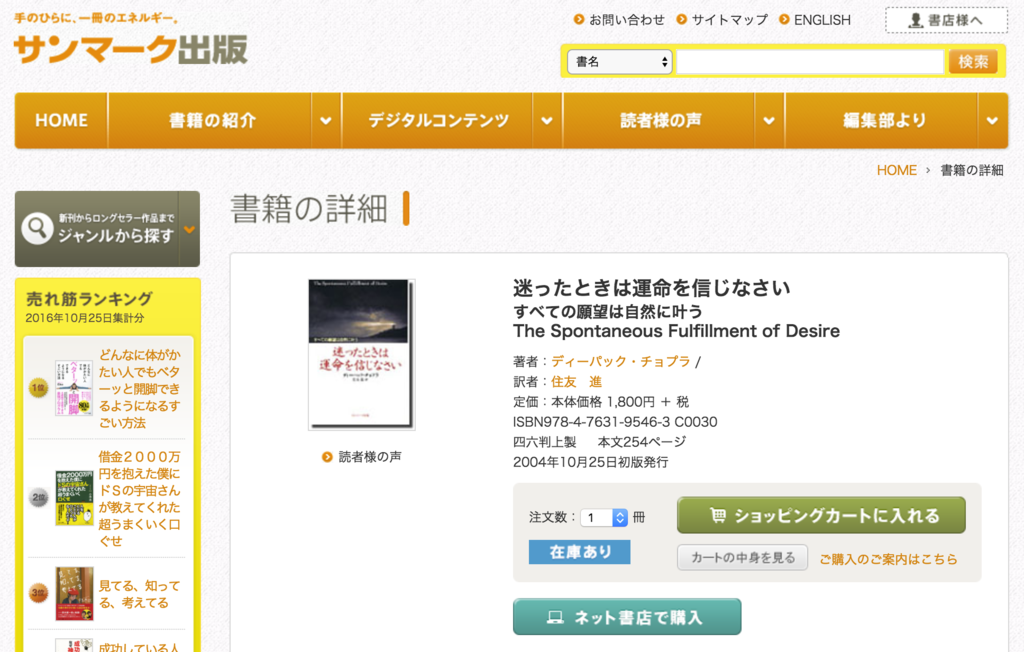Open ranking title 借金2000万円を抱えた僕に

click(139, 498)
